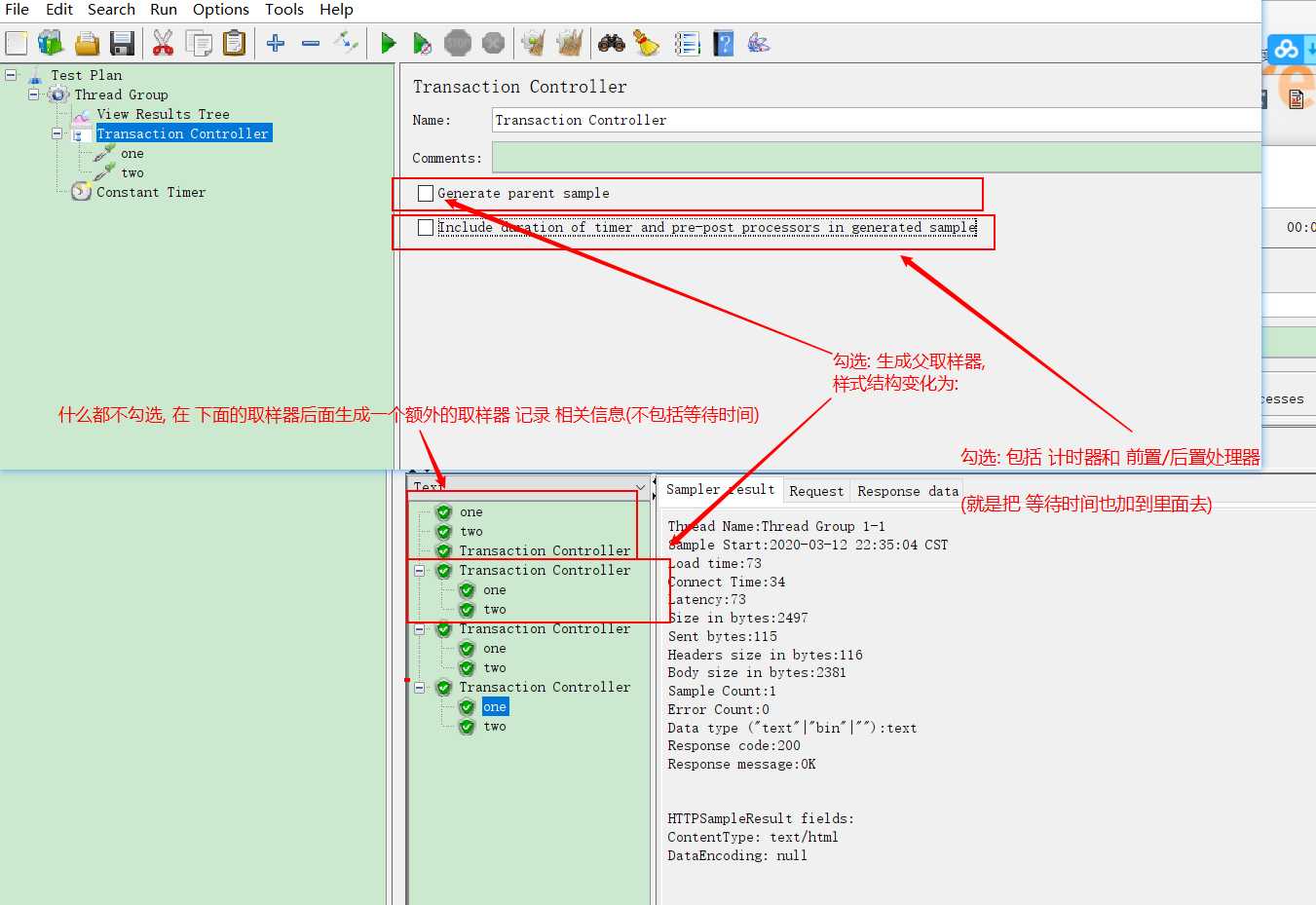Click the Copy toolbar icon
The image size is (1316, 905).
199,43
